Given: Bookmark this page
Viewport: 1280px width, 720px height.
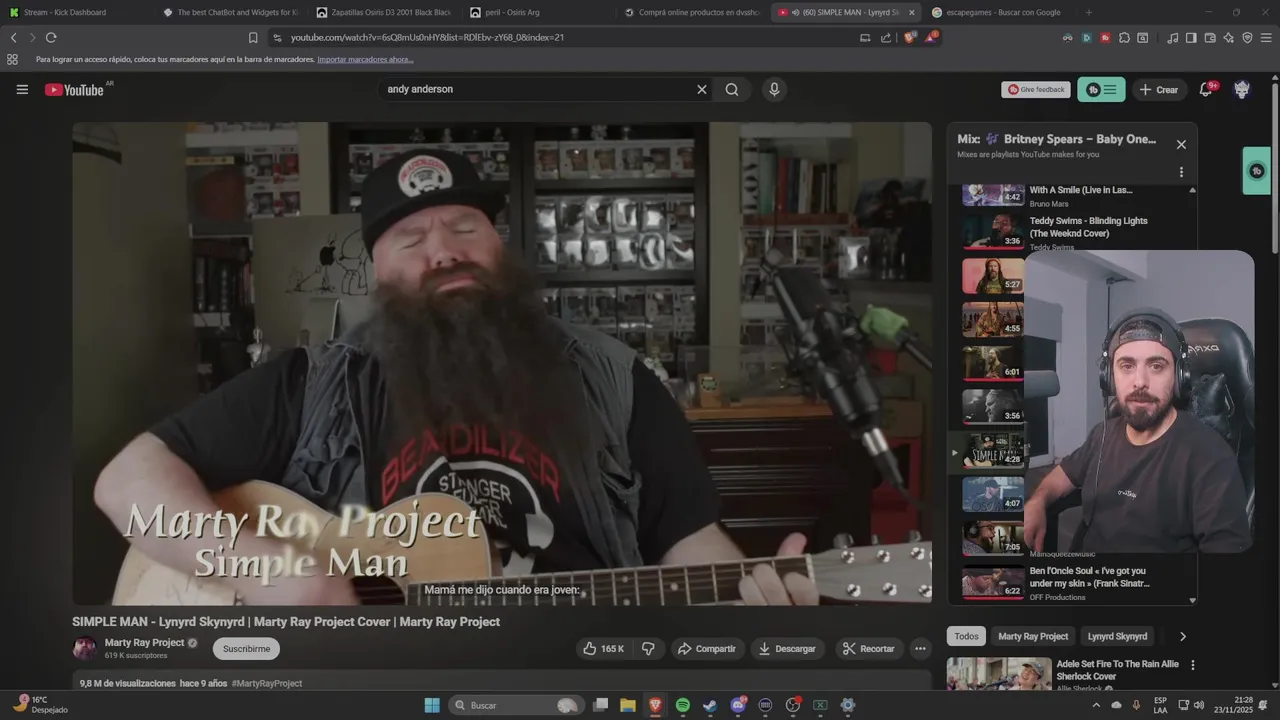Looking at the screenshot, I should click(253, 37).
